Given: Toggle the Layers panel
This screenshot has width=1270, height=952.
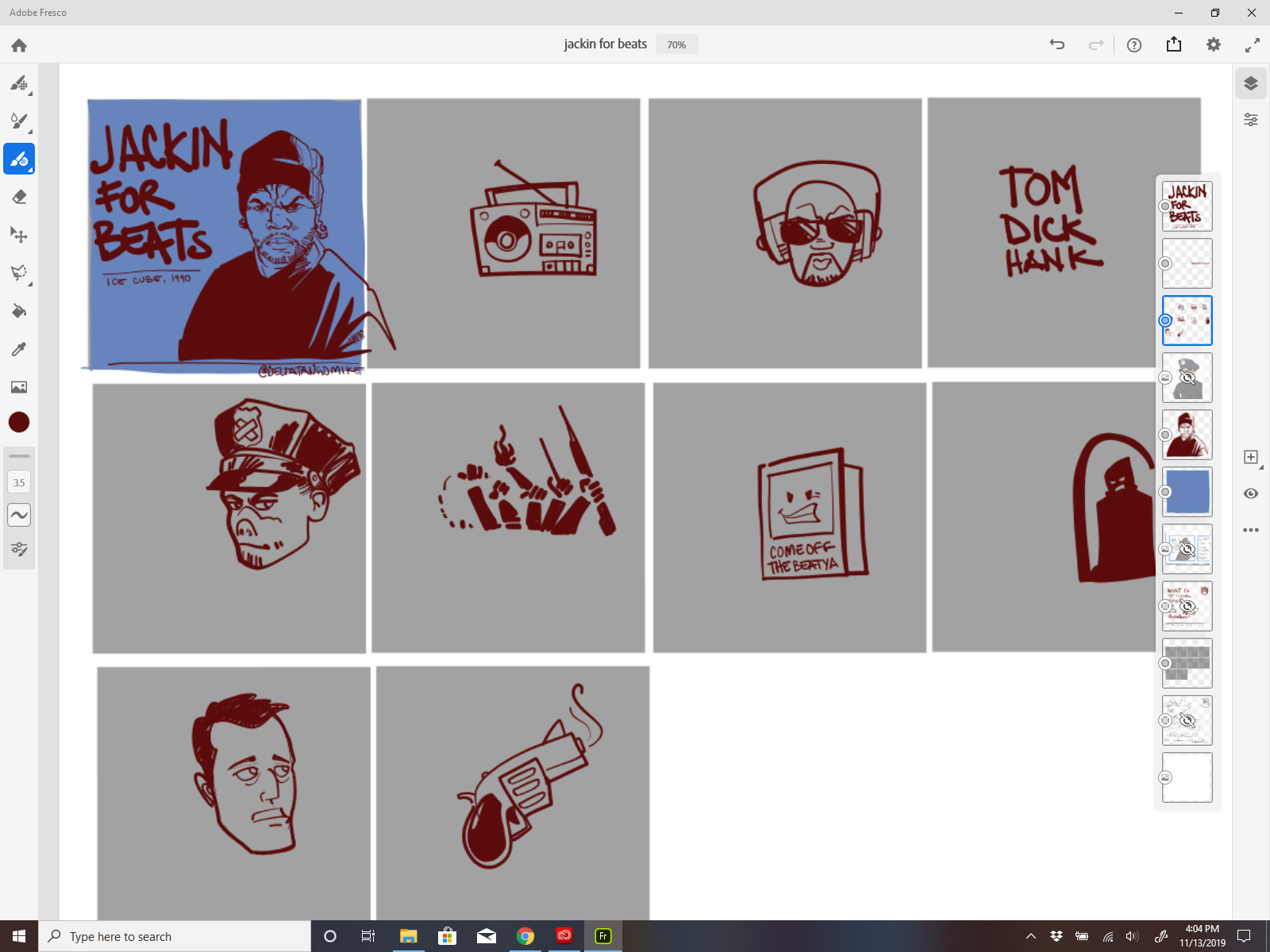Looking at the screenshot, I should [x=1251, y=83].
